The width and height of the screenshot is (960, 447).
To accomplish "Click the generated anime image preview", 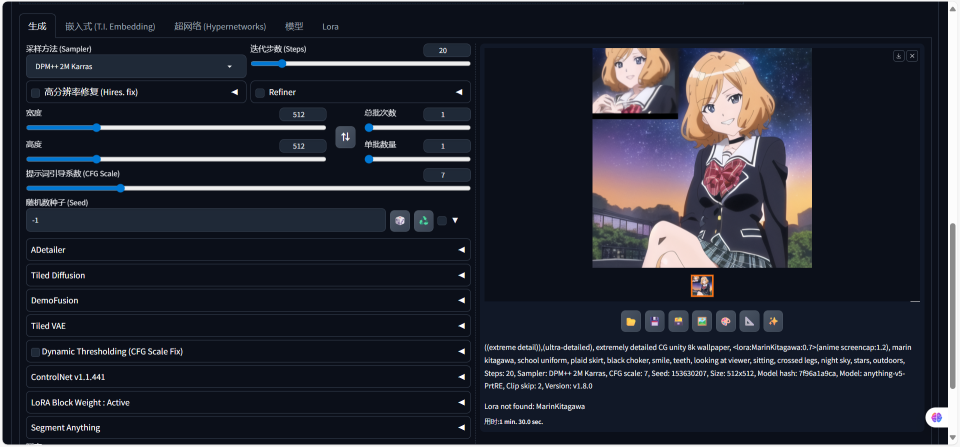I will [702, 158].
